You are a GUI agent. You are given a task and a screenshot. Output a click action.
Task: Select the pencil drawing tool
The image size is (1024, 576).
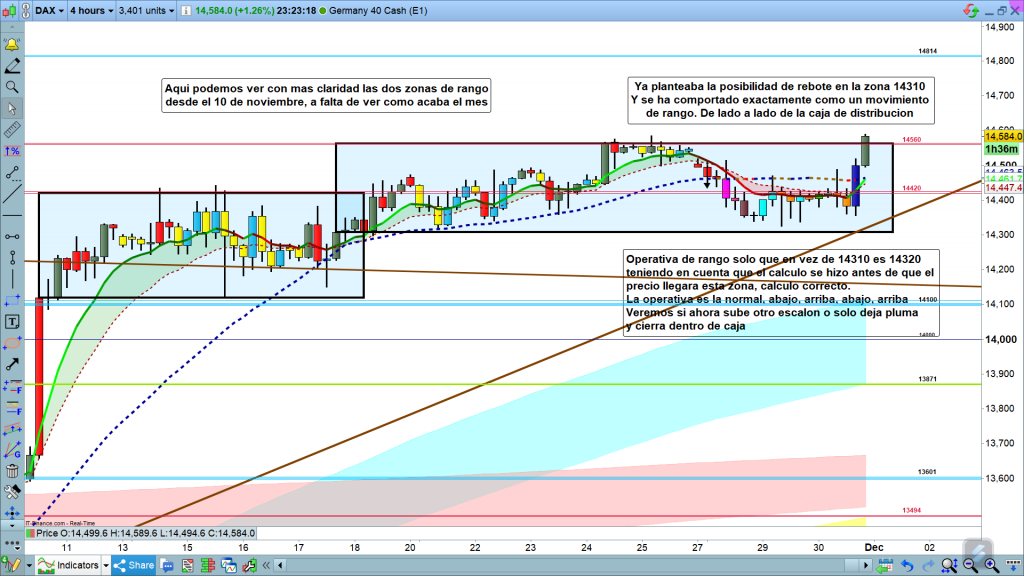pyautogui.click(x=12, y=66)
